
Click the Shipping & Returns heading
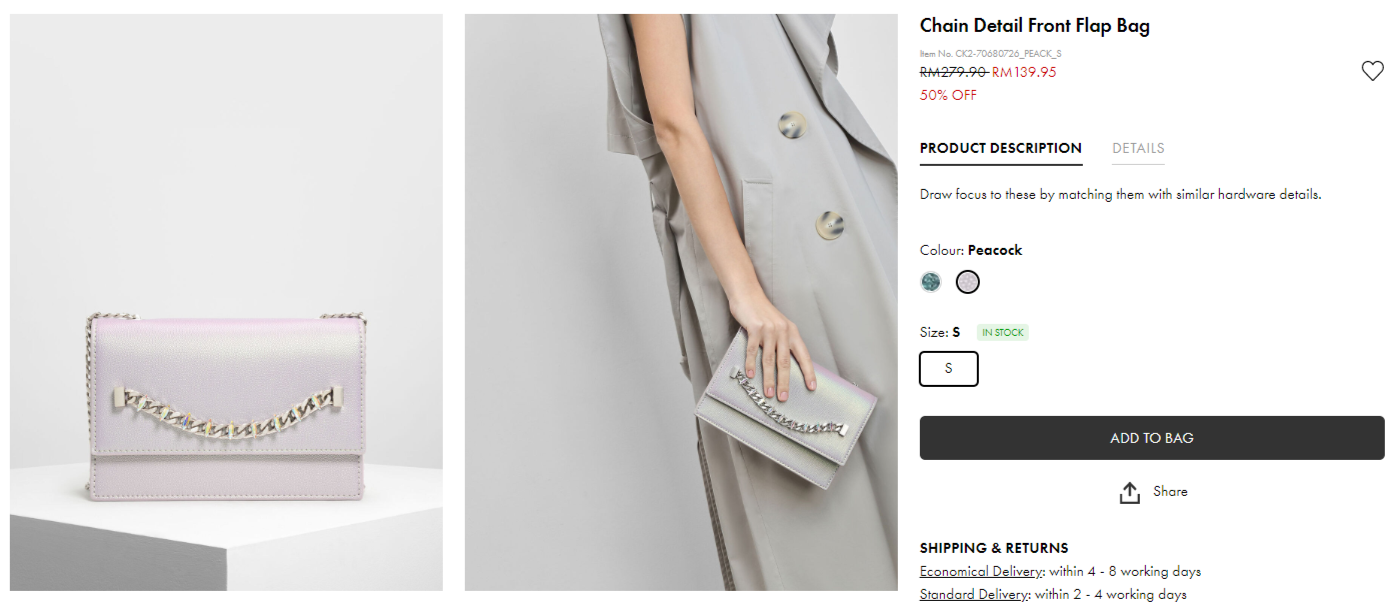(x=993, y=548)
